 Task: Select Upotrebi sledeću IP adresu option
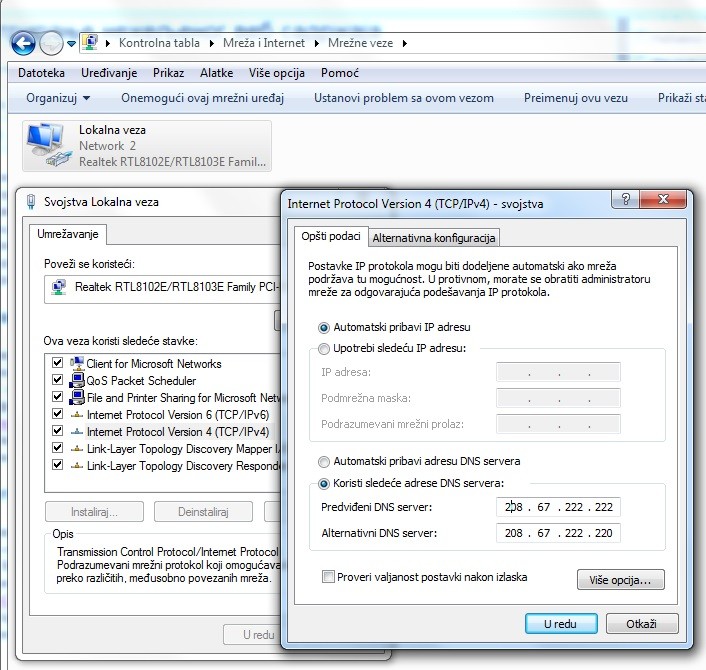point(324,348)
